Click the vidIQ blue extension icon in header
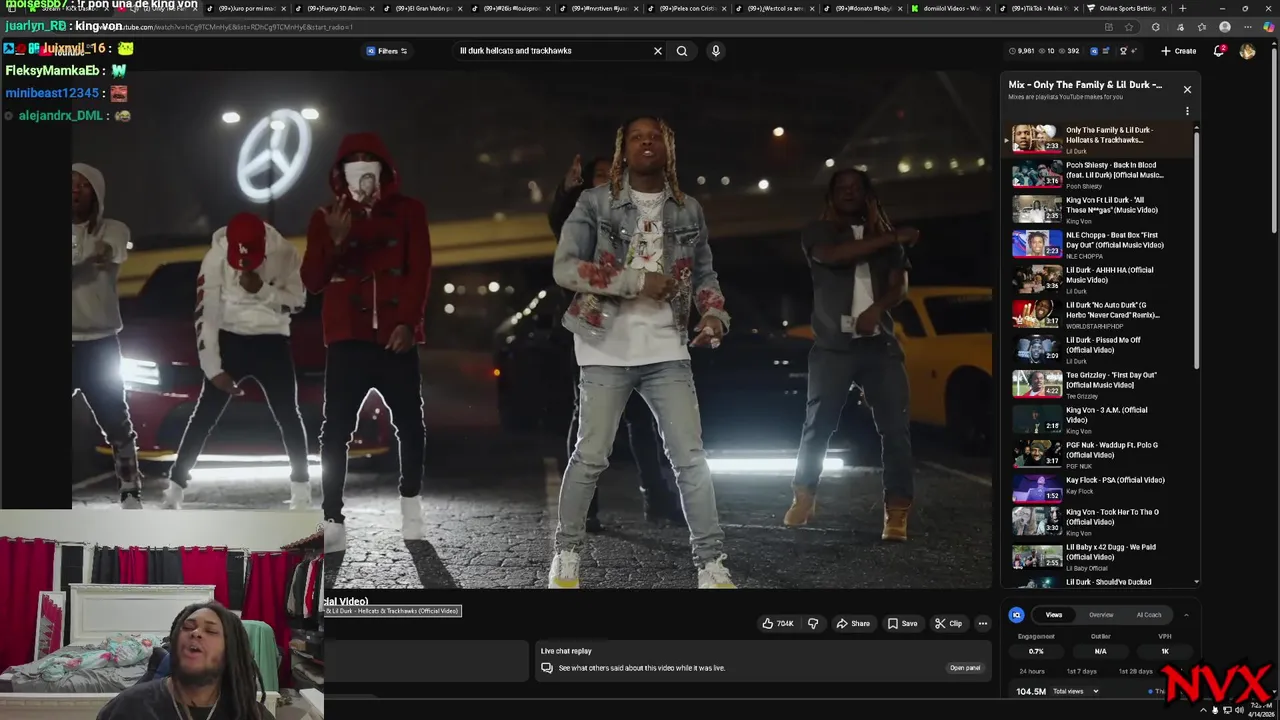Image resolution: width=1280 pixels, height=720 pixels. coord(1093,51)
